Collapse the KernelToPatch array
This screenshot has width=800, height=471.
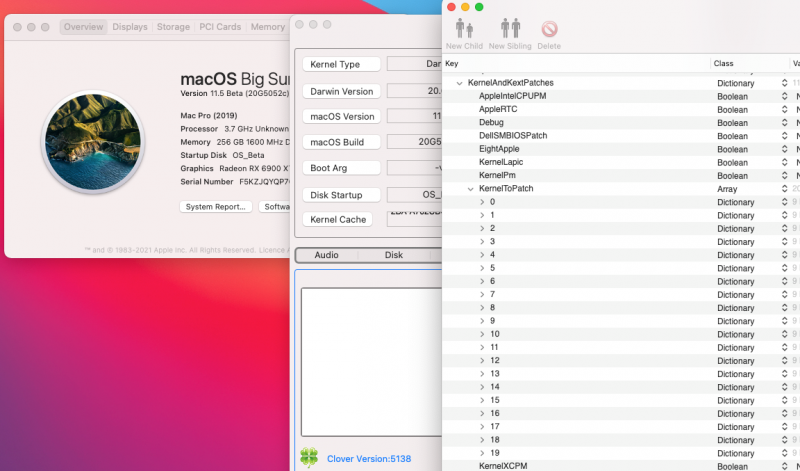[x=470, y=189]
